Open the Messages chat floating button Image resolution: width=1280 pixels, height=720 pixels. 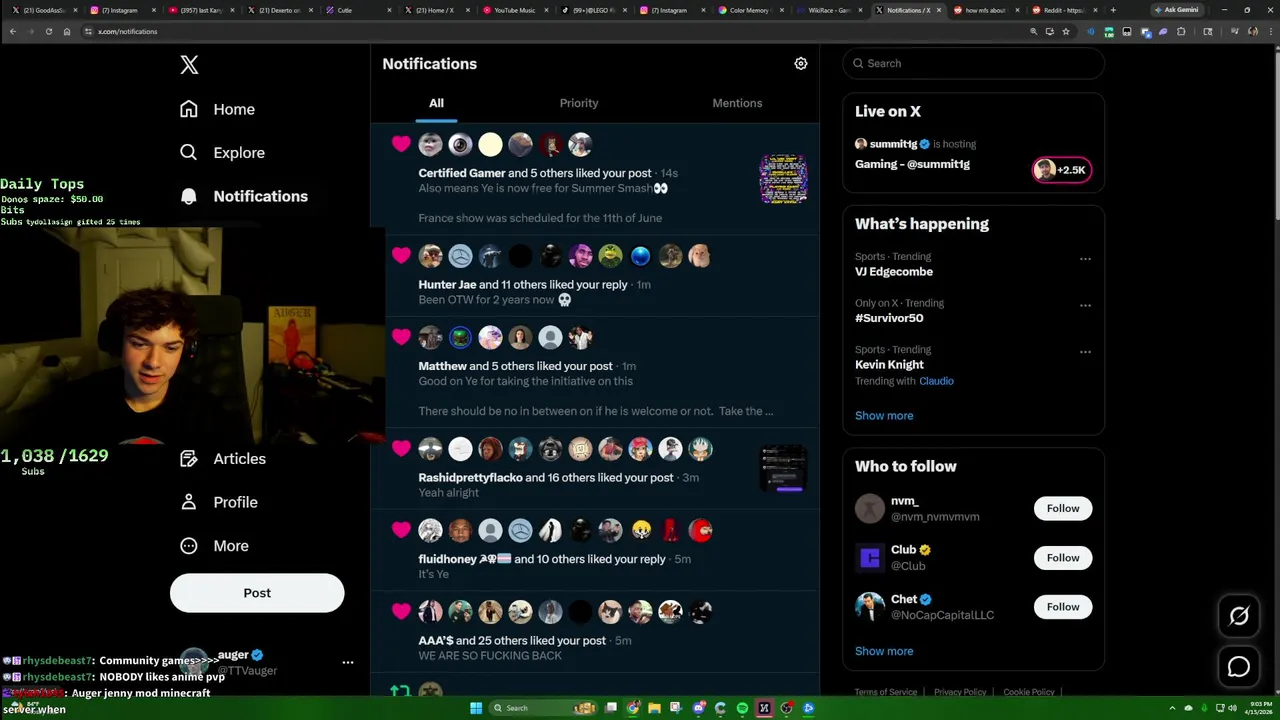[x=1239, y=666]
